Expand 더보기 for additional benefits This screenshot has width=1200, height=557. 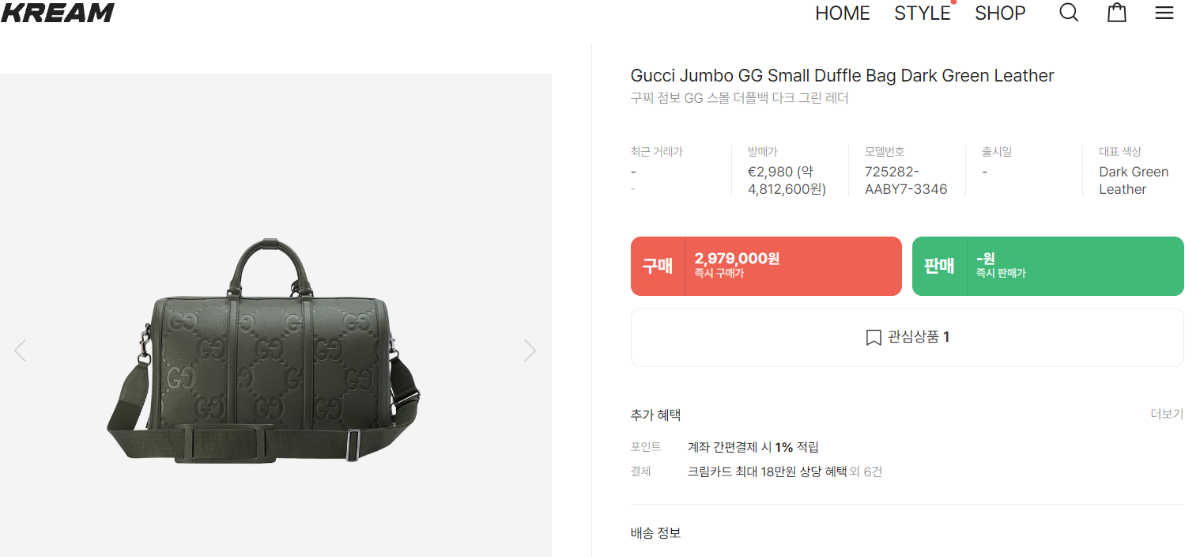tap(1167, 414)
